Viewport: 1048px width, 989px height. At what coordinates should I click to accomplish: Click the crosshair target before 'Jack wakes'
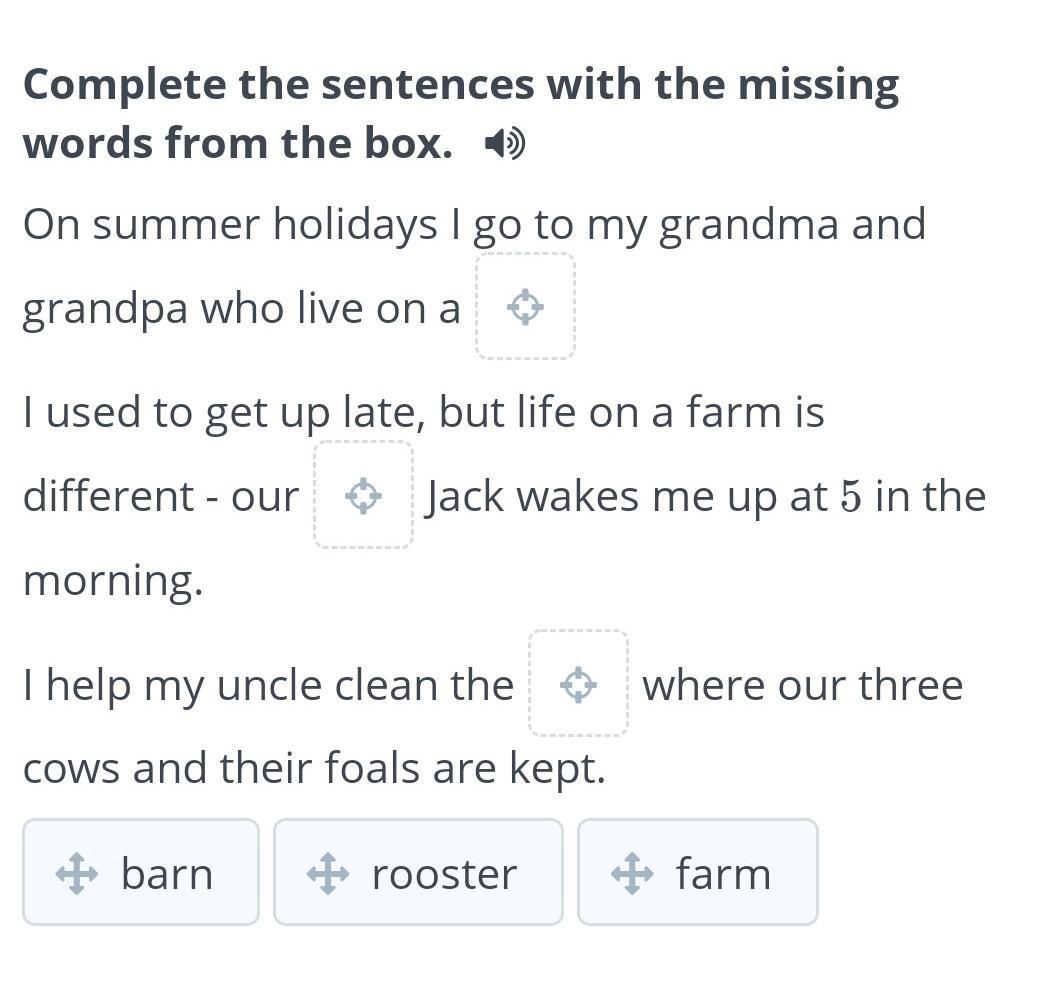point(364,495)
